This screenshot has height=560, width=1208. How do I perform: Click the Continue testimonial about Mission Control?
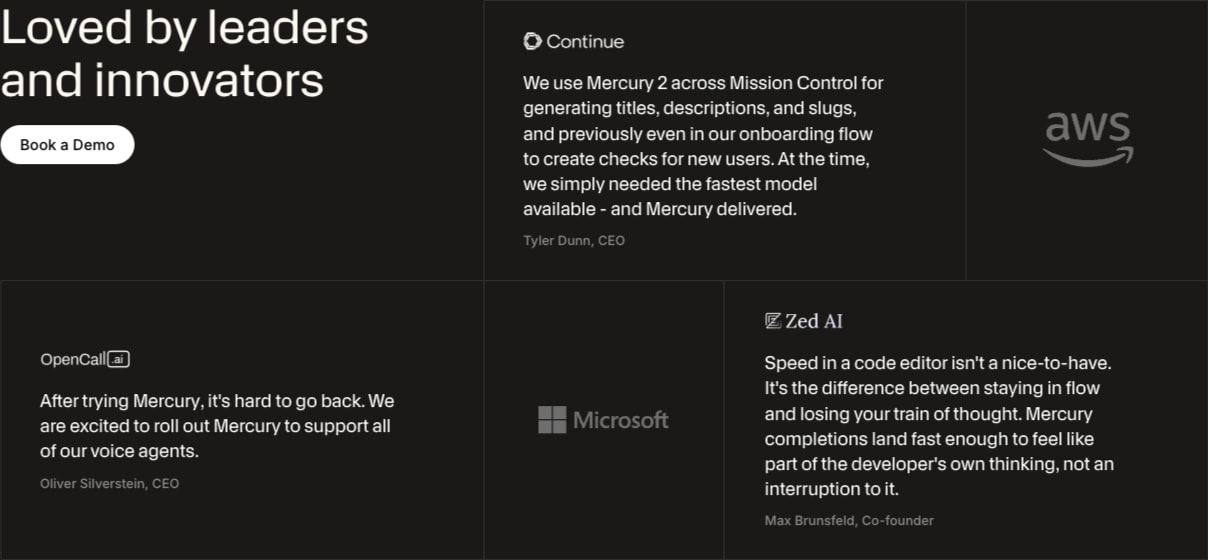point(703,146)
